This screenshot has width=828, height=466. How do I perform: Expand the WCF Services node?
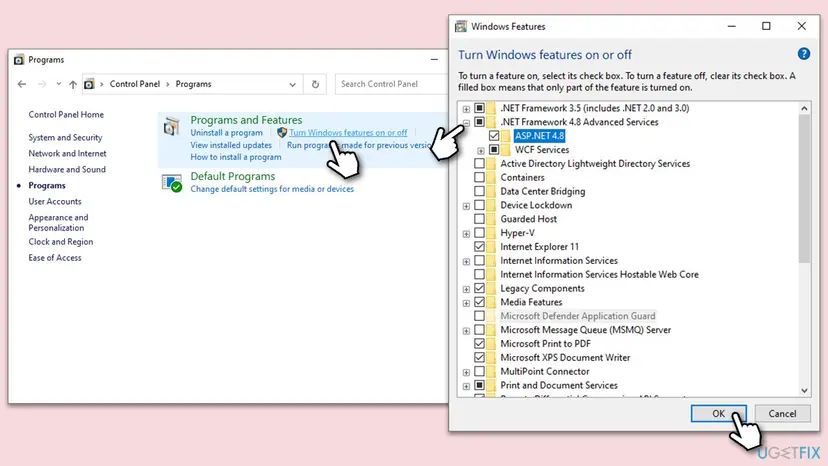481,151
